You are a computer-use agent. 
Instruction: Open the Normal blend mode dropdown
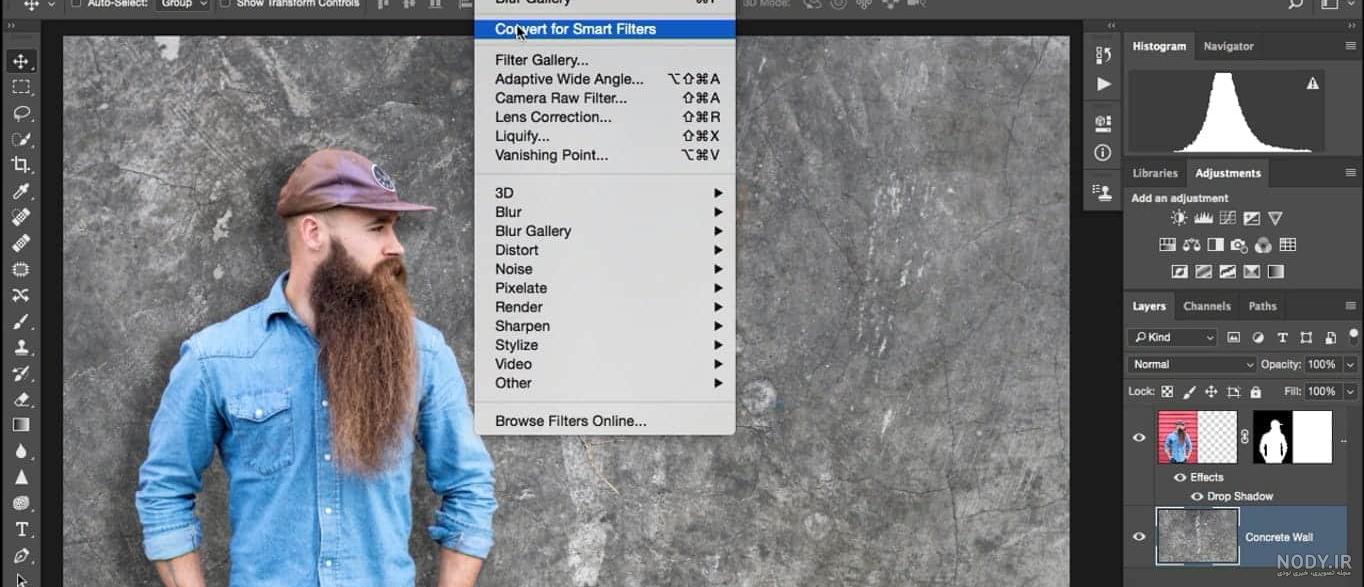click(1192, 364)
